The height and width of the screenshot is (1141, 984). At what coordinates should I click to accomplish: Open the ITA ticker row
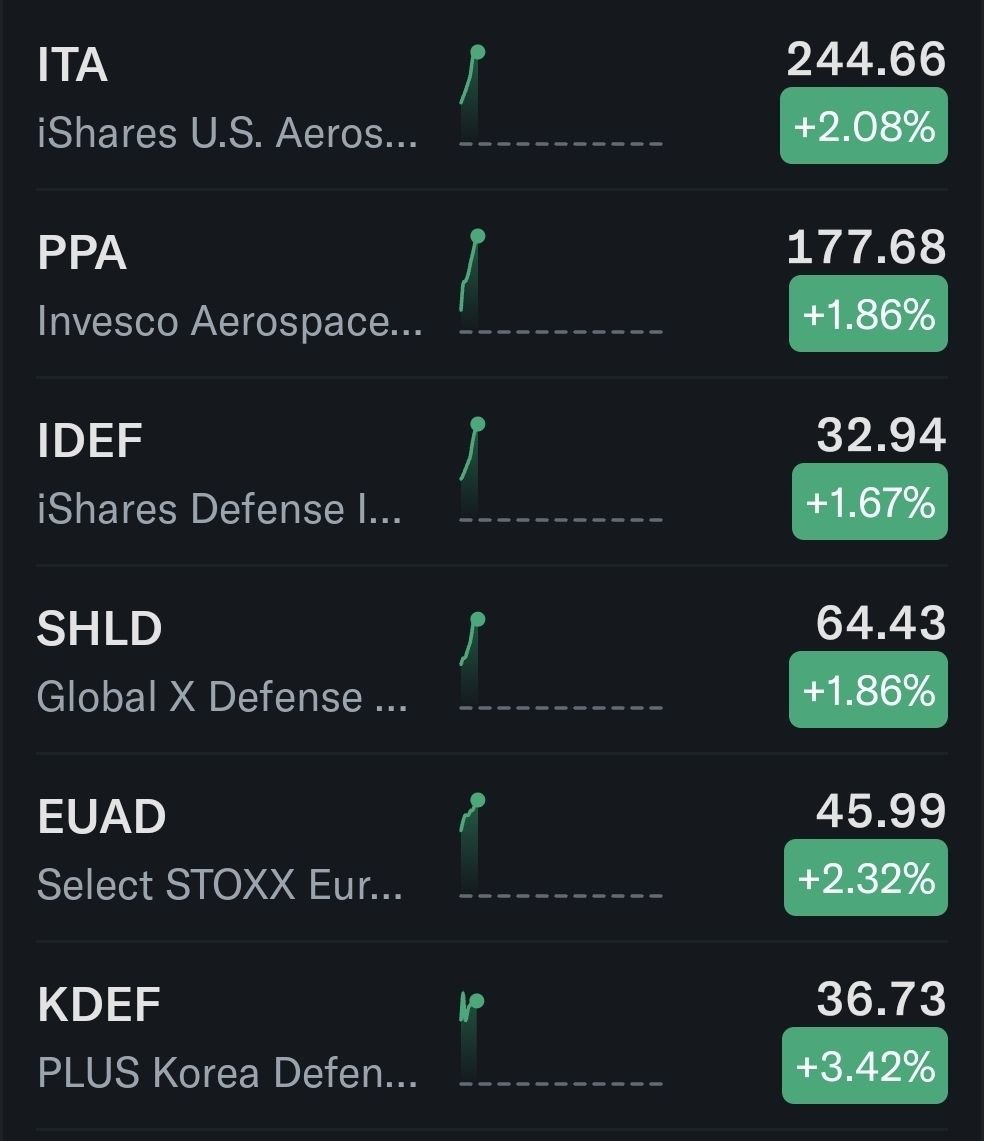tap(492, 96)
